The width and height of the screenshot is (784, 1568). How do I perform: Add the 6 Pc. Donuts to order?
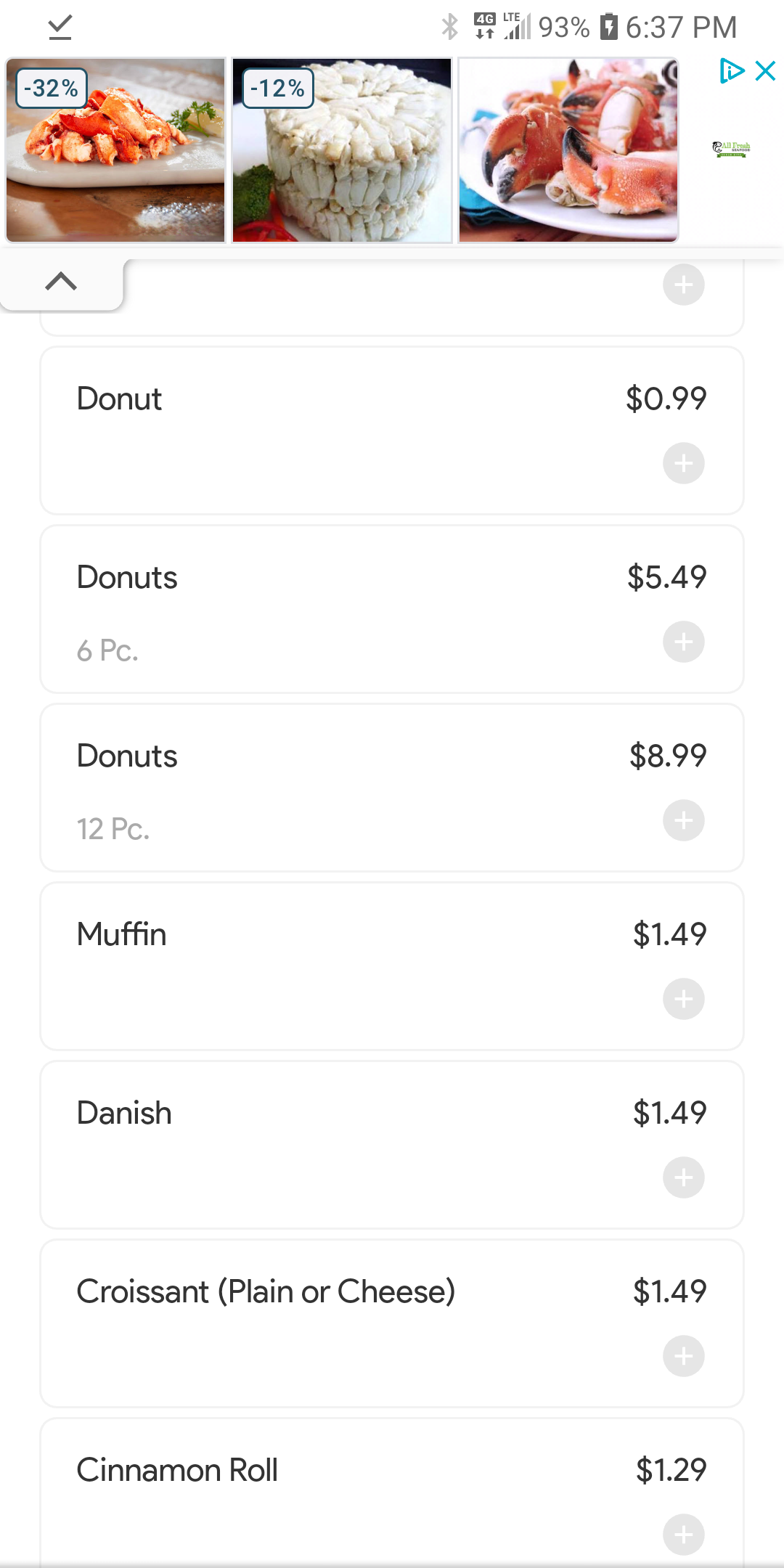(683, 642)
